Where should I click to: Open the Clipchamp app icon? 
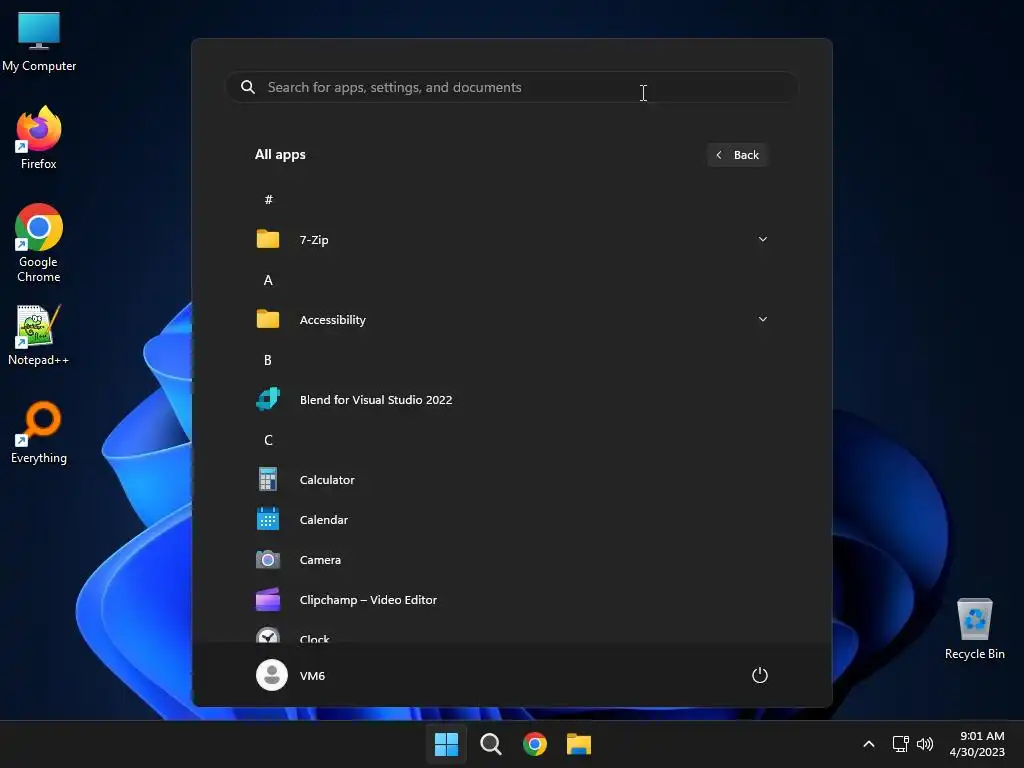[x=268, y=600]
